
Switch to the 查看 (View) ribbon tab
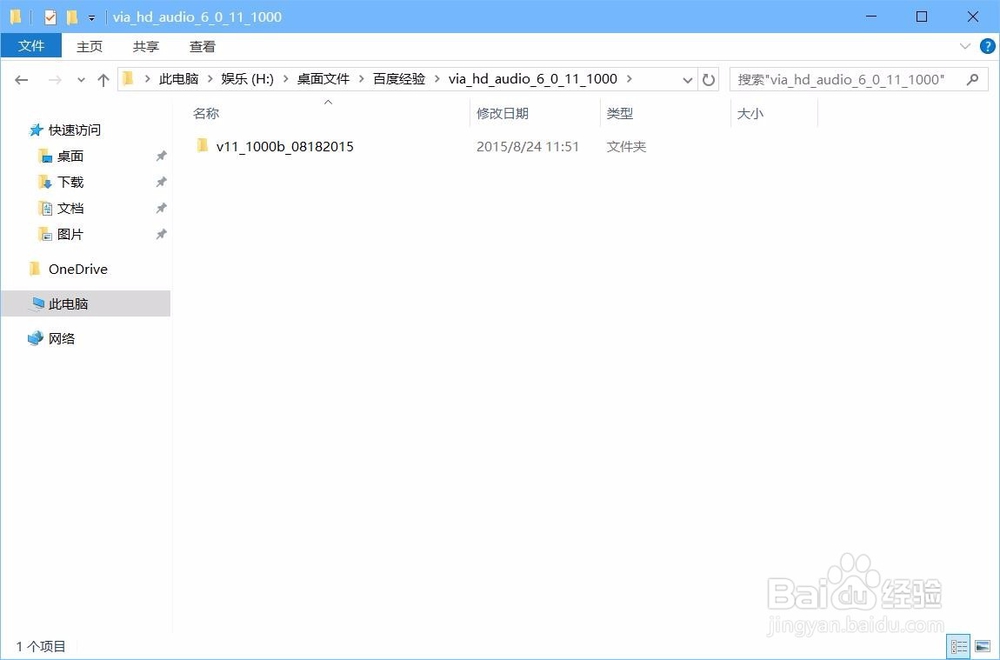pos(201,46)
